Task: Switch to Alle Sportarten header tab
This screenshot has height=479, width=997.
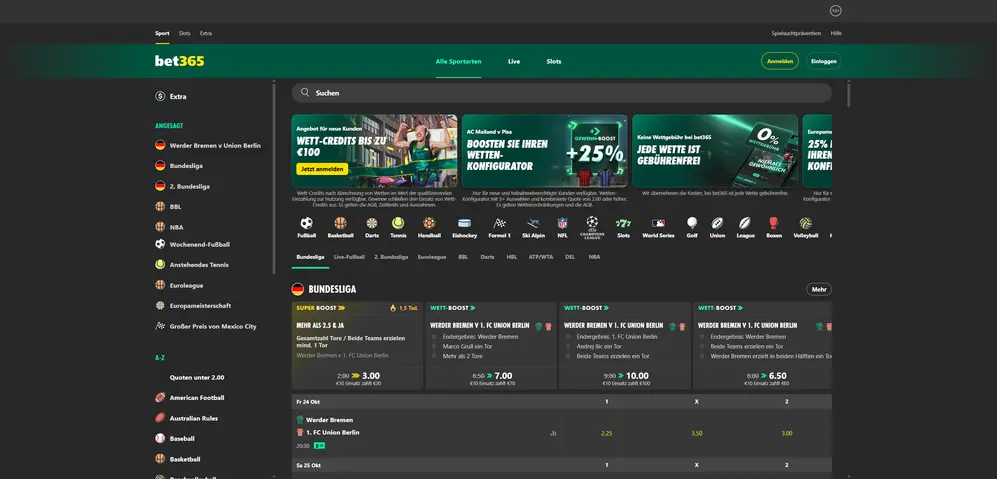Action: coord(458,62)
